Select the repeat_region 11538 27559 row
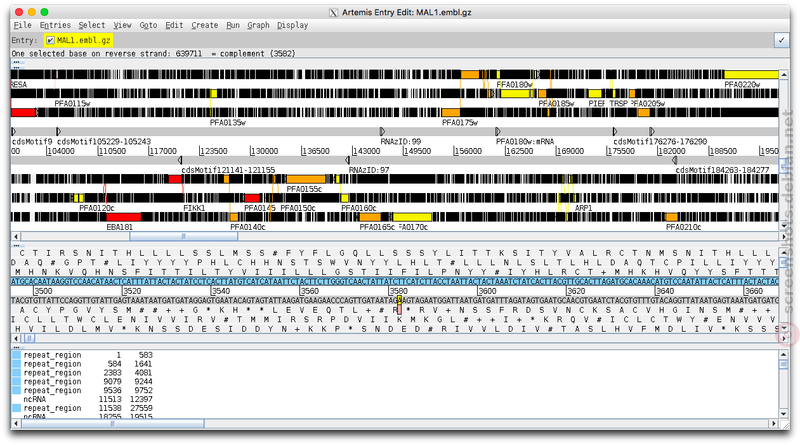 point(83,408)
